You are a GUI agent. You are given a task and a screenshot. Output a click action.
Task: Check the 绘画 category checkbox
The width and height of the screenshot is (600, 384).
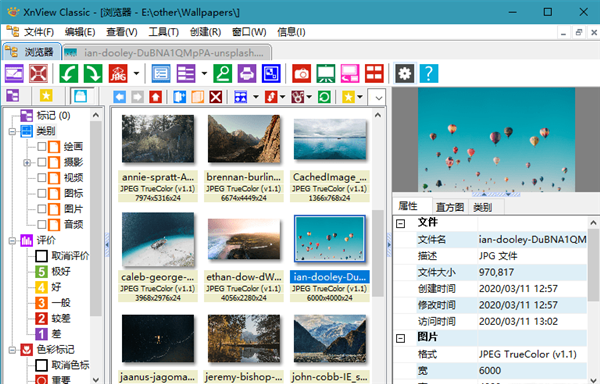coord(42,146)
